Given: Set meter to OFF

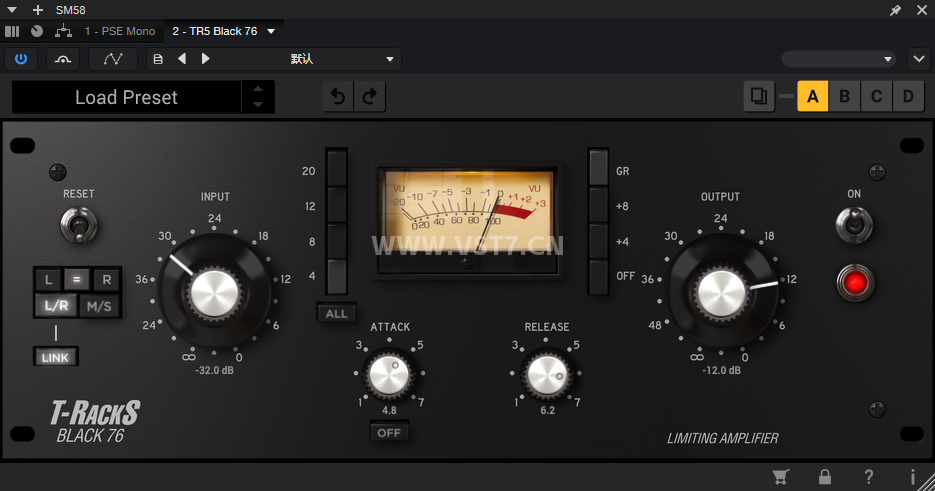Looking at the screenshot, I should (599, 276).
